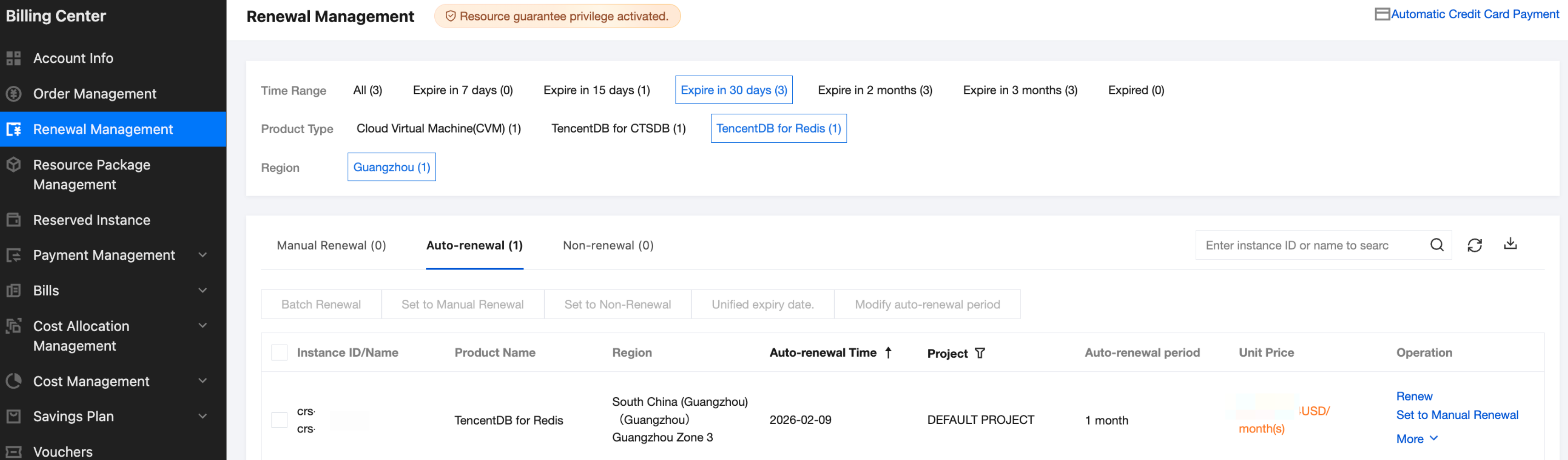Screen dimensions: 1568x460
Task: Click the instance ID search field
Action: click(1309, 245)
